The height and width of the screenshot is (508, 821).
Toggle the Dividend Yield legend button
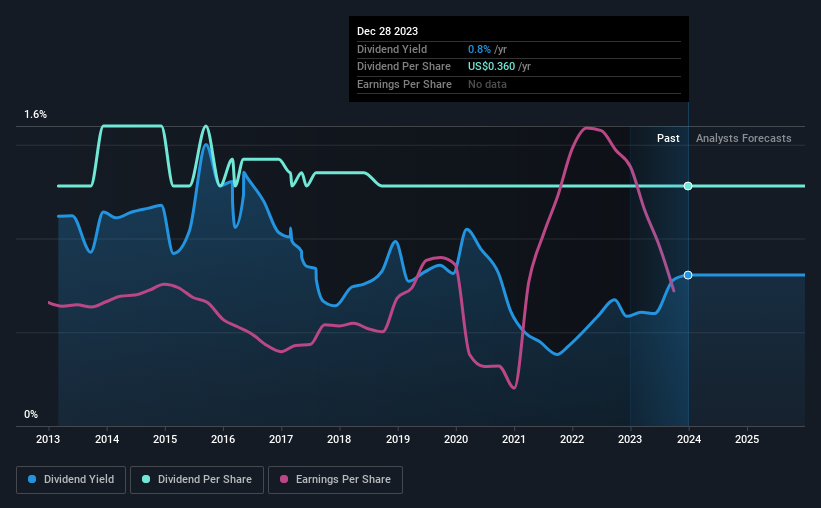(x=71, y=480)
